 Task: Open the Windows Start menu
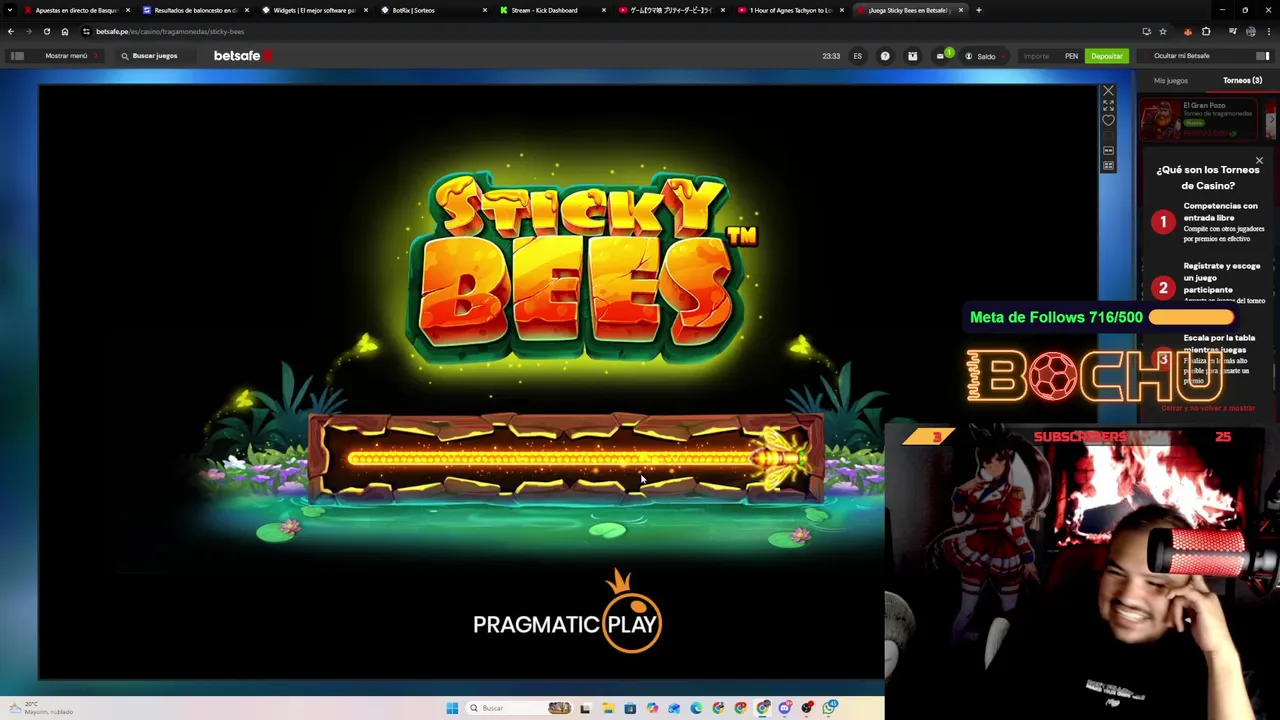[x=452, y=708]
